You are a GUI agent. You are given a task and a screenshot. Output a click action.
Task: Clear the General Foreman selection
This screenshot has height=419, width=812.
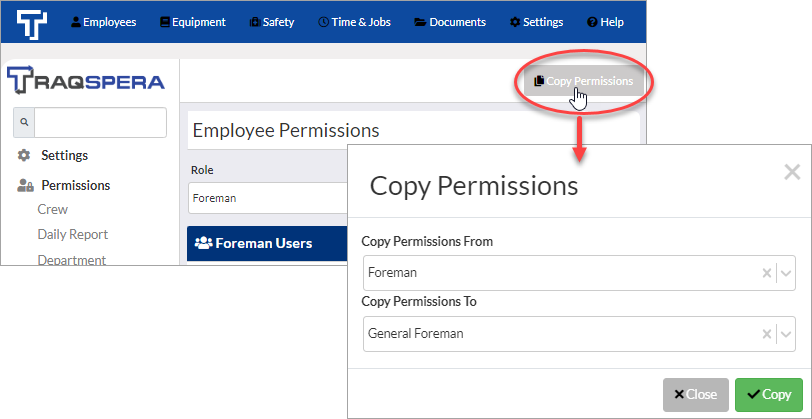(x=767, y=334)
